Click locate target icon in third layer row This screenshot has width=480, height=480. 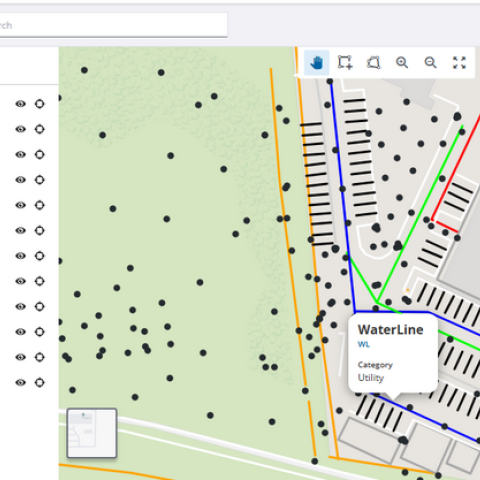click(40, 154)
